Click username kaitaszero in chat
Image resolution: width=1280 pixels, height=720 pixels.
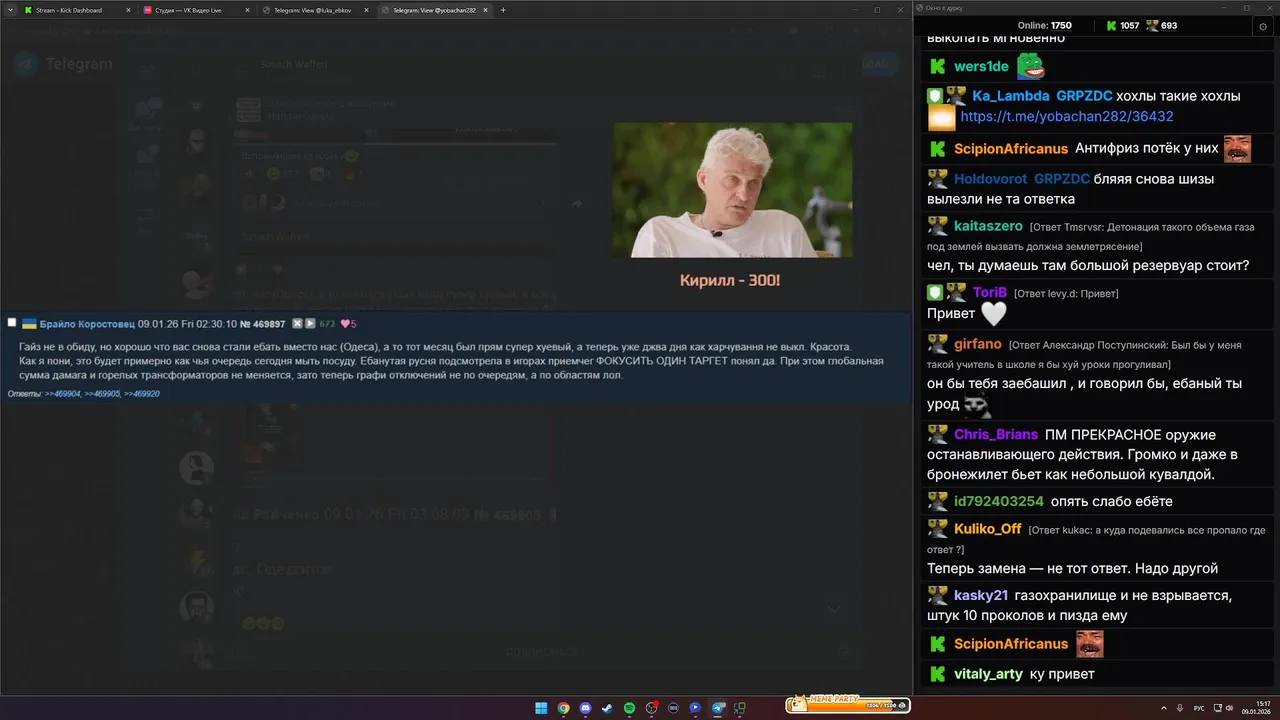pyautogui.click(x=988, y=226)
